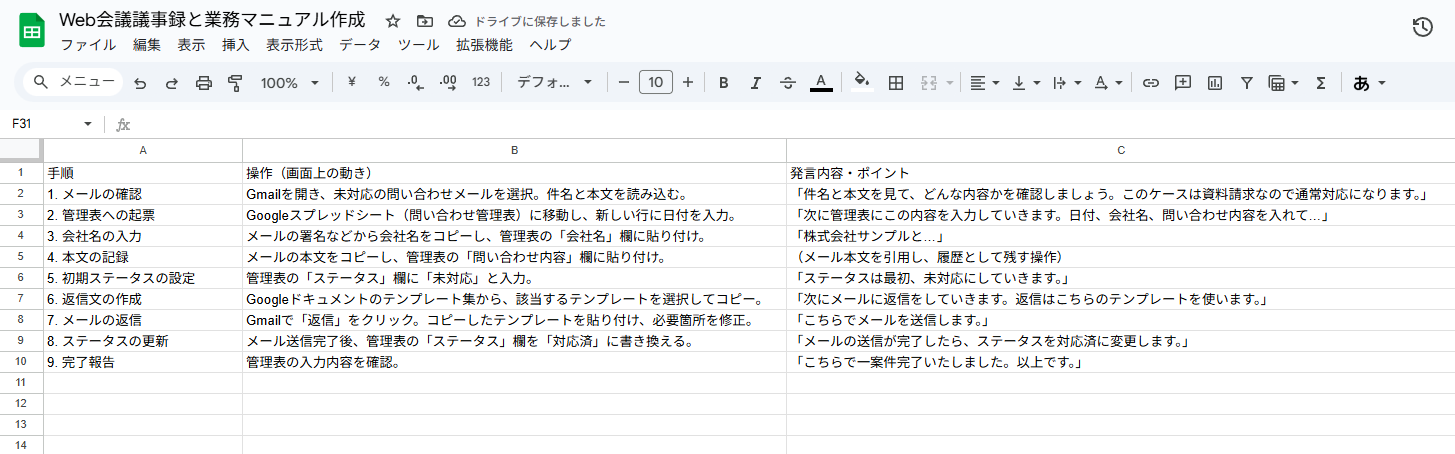Select column A header
This screenshot has width=1455, height=454.
(x=143, y=150)
